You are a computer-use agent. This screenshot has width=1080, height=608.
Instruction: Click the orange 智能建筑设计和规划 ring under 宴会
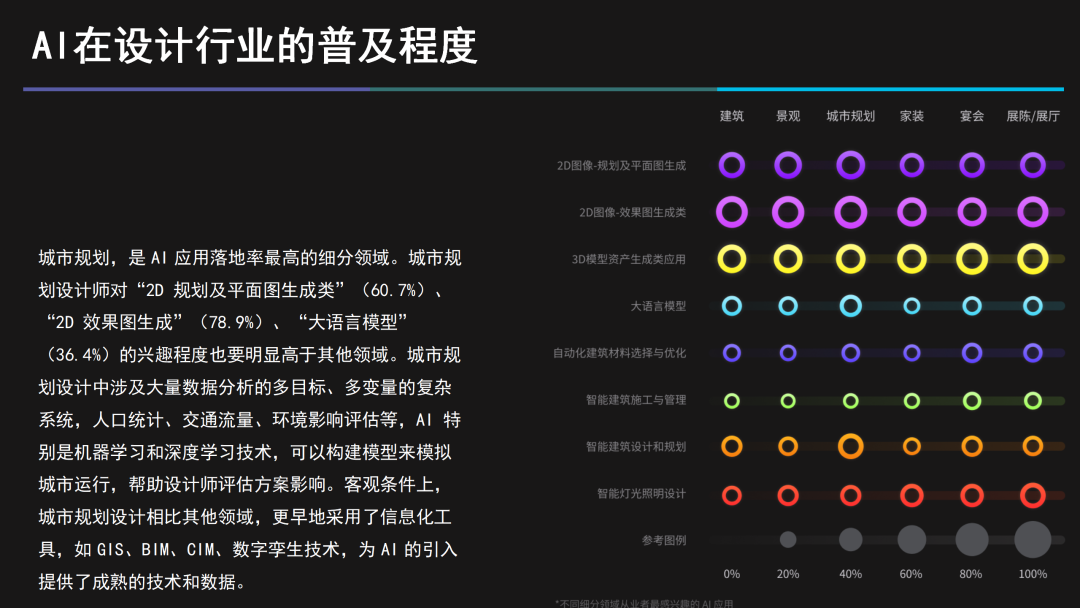(x=972, y=446)
